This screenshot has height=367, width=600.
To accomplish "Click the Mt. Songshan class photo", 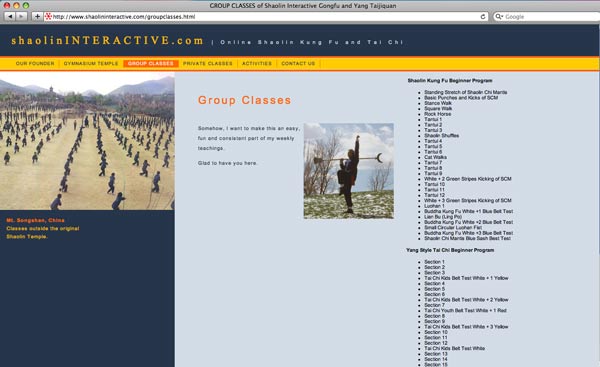I will 87,141.
